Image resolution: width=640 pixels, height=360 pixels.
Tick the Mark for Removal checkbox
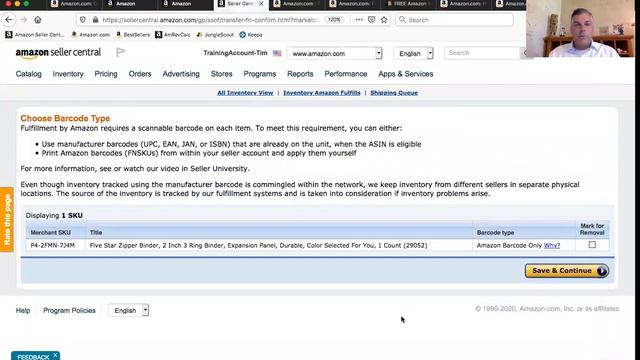coord(592,245)
